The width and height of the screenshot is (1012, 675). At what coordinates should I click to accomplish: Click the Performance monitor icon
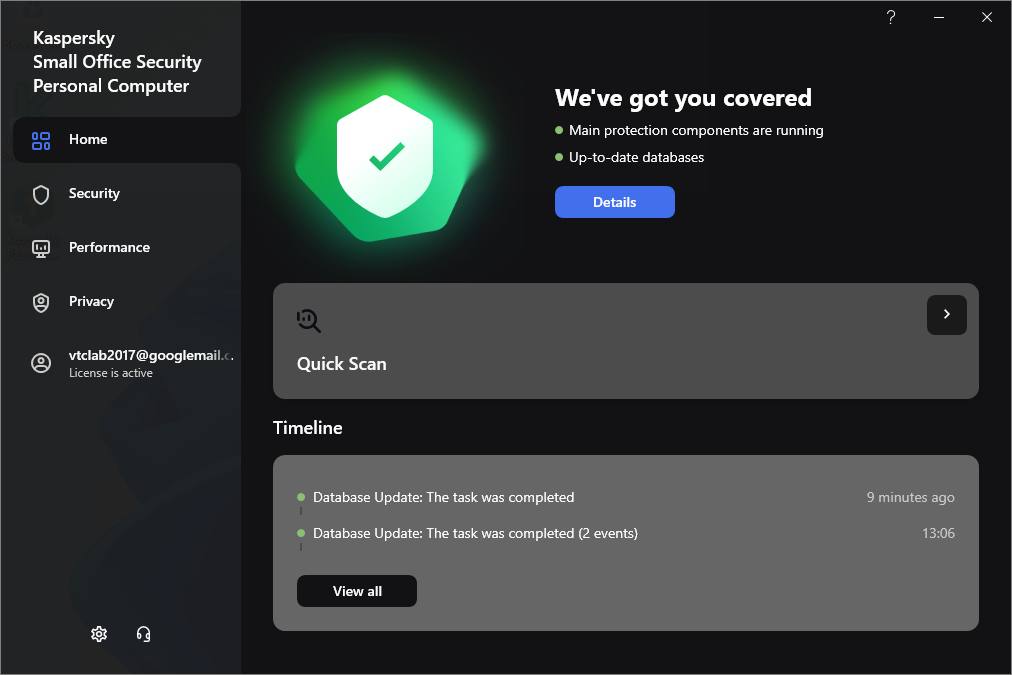(x=41, y=248)
